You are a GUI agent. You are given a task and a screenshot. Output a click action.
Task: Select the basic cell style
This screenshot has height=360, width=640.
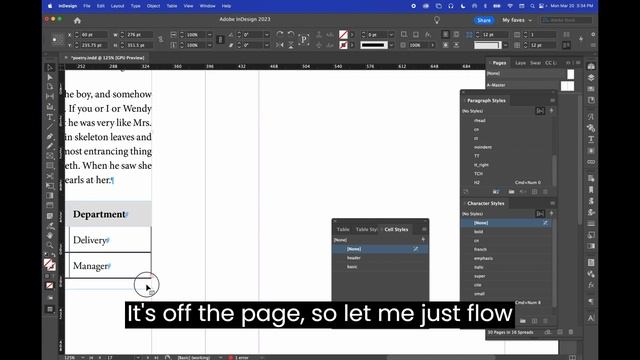[x=380, y=267]
